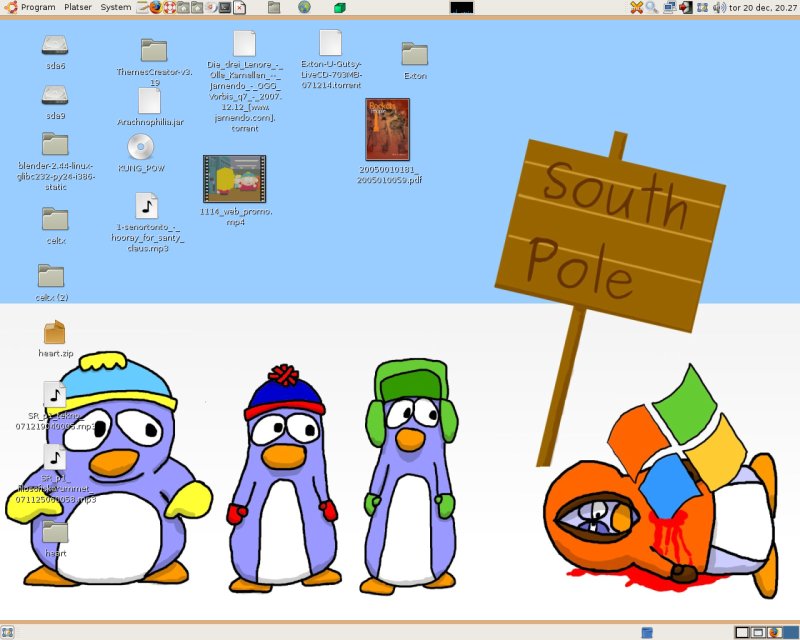Screen dimensions: 800x640
Task: Click the text editor launcher next to System
Action: pos(142,7)
